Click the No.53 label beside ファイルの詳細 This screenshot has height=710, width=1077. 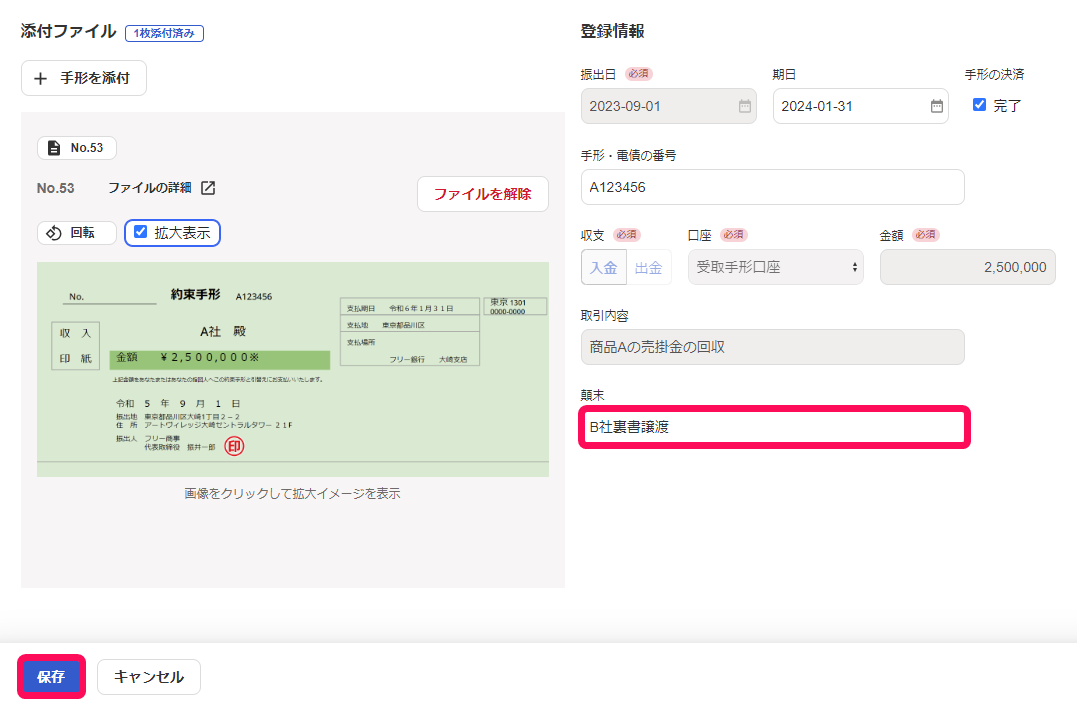[x=56, y=188]
